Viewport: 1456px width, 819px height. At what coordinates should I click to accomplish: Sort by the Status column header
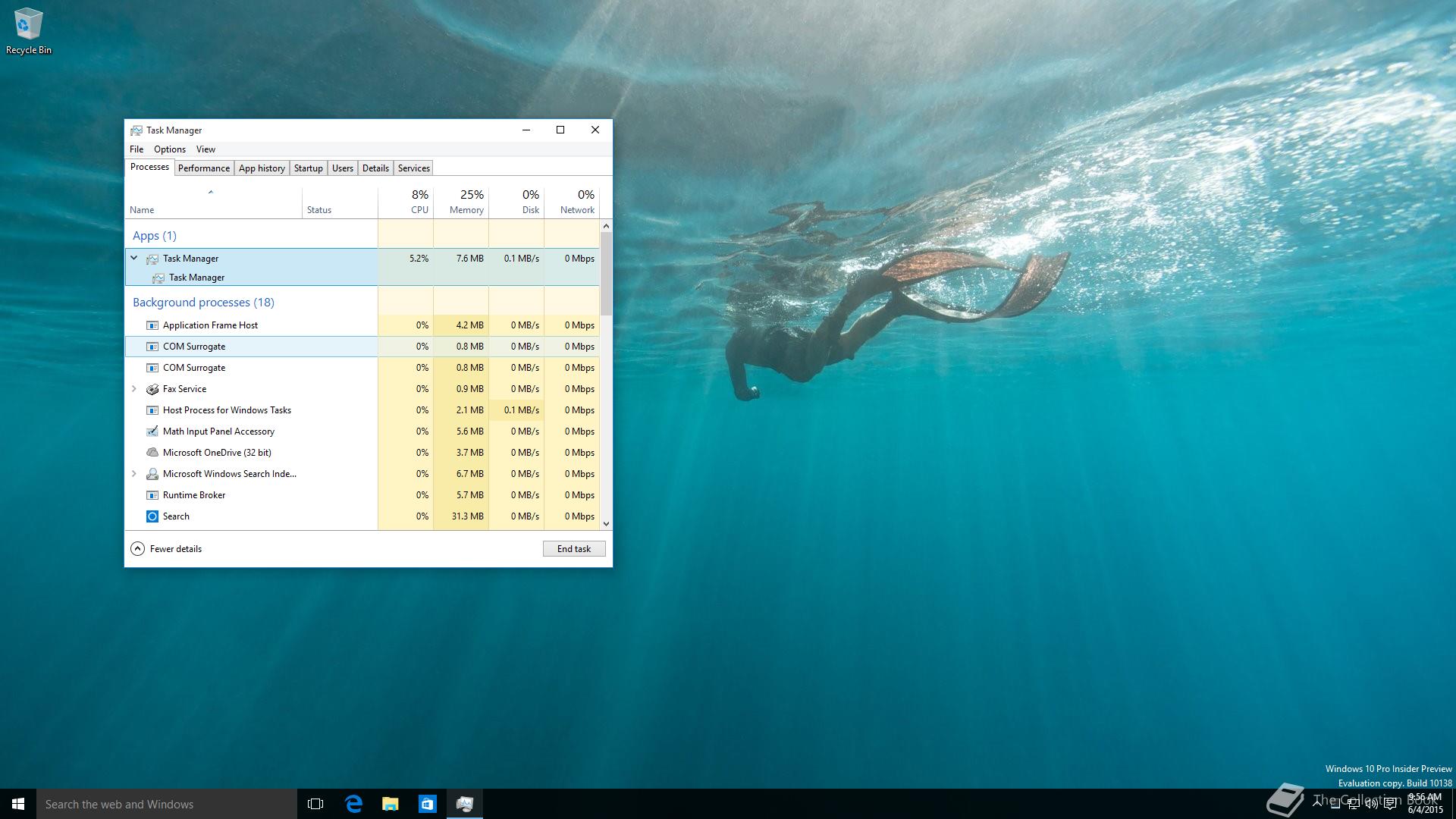pyautogui.click(x=340, y=202)
